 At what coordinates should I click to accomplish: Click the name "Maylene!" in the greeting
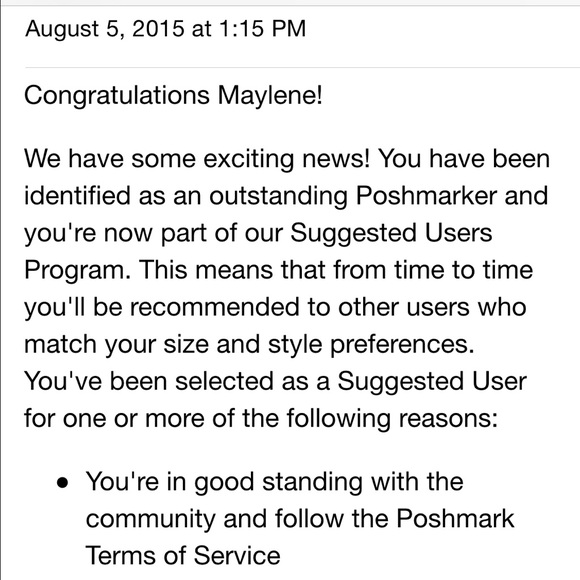tap(270, 96)
